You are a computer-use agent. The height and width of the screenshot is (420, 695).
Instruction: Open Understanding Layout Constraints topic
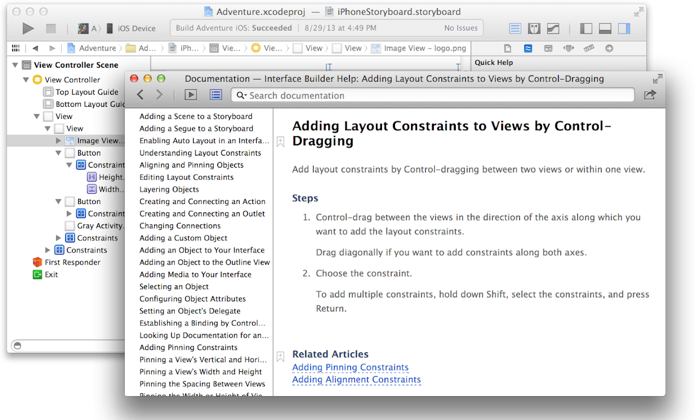click(x=200, y=153)
